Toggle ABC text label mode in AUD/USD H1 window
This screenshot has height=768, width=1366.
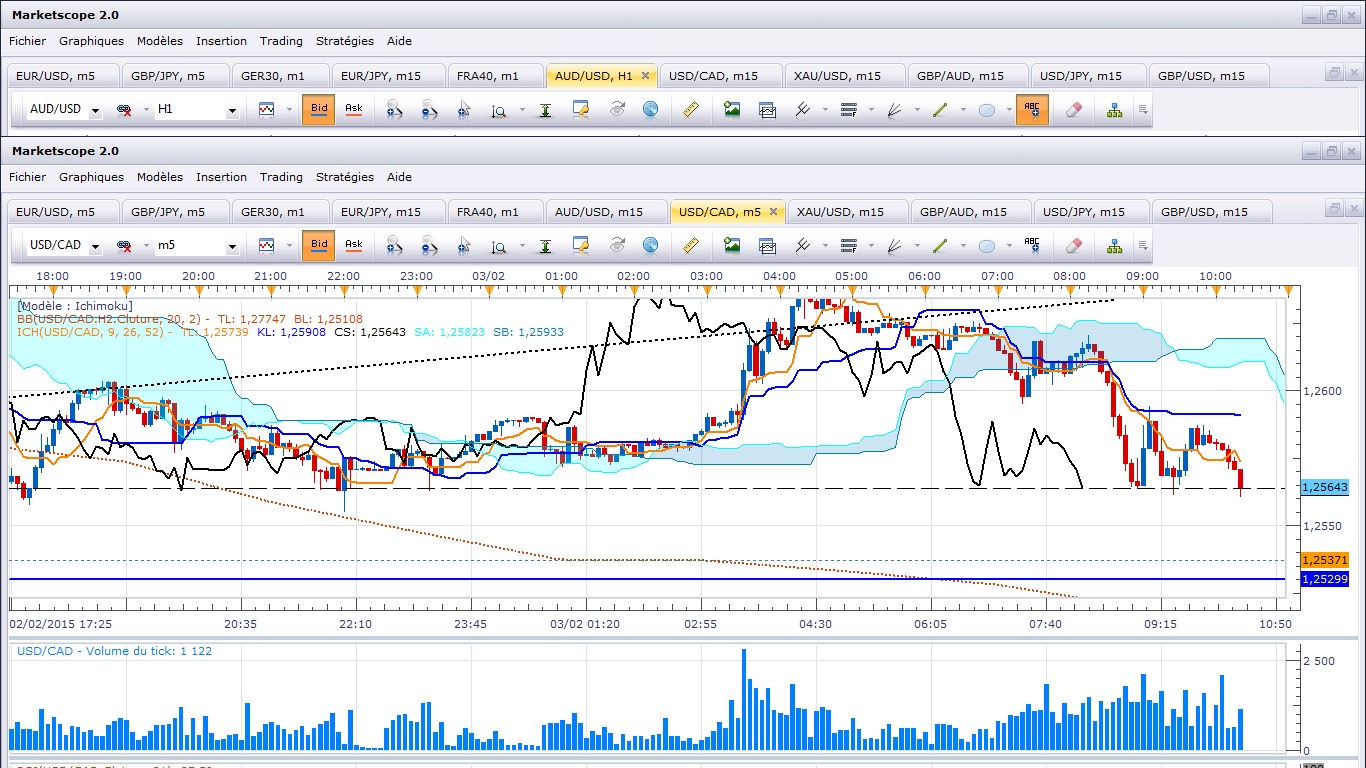[x=1032, y=109]
